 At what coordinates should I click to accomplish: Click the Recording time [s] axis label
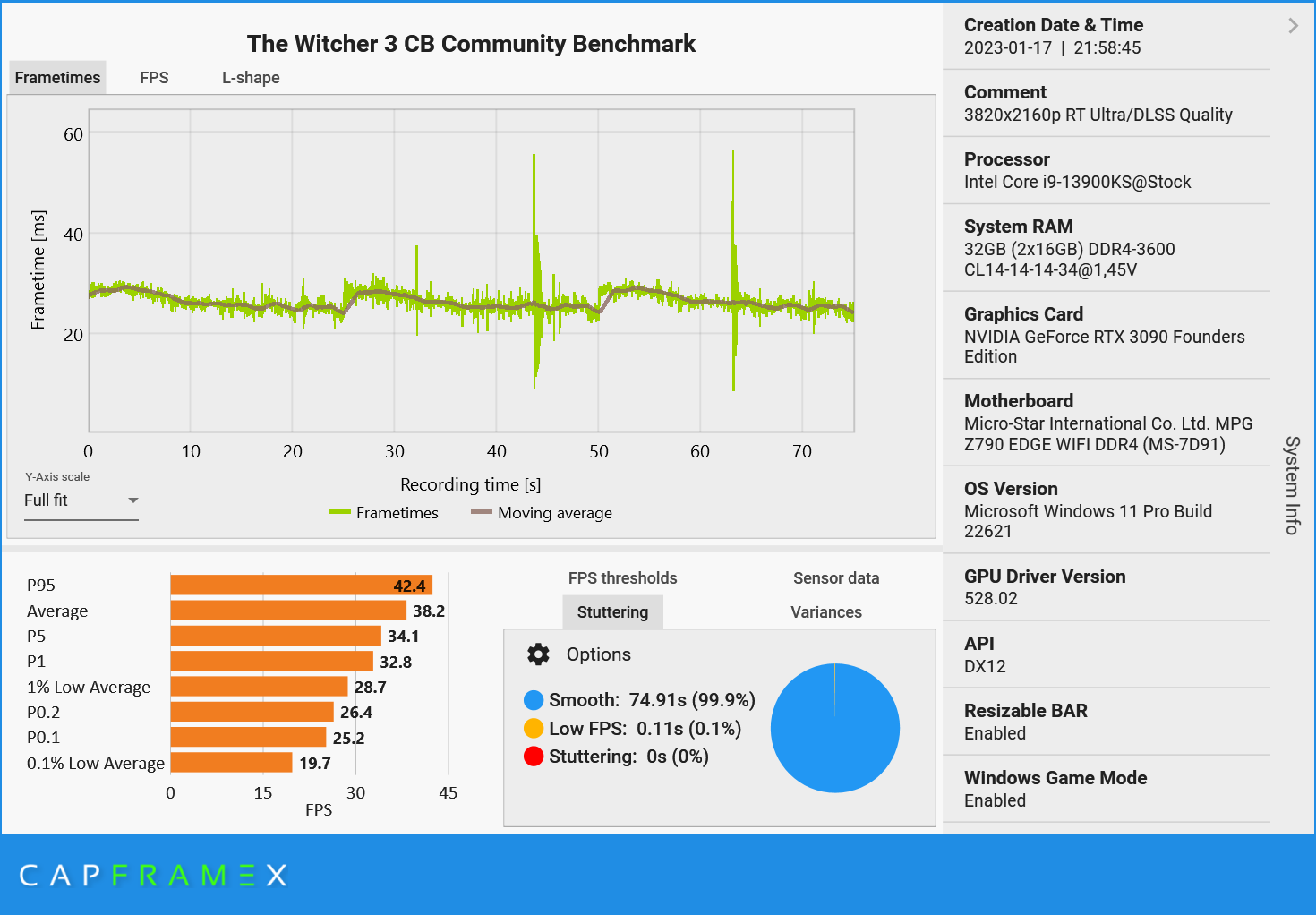471,484
